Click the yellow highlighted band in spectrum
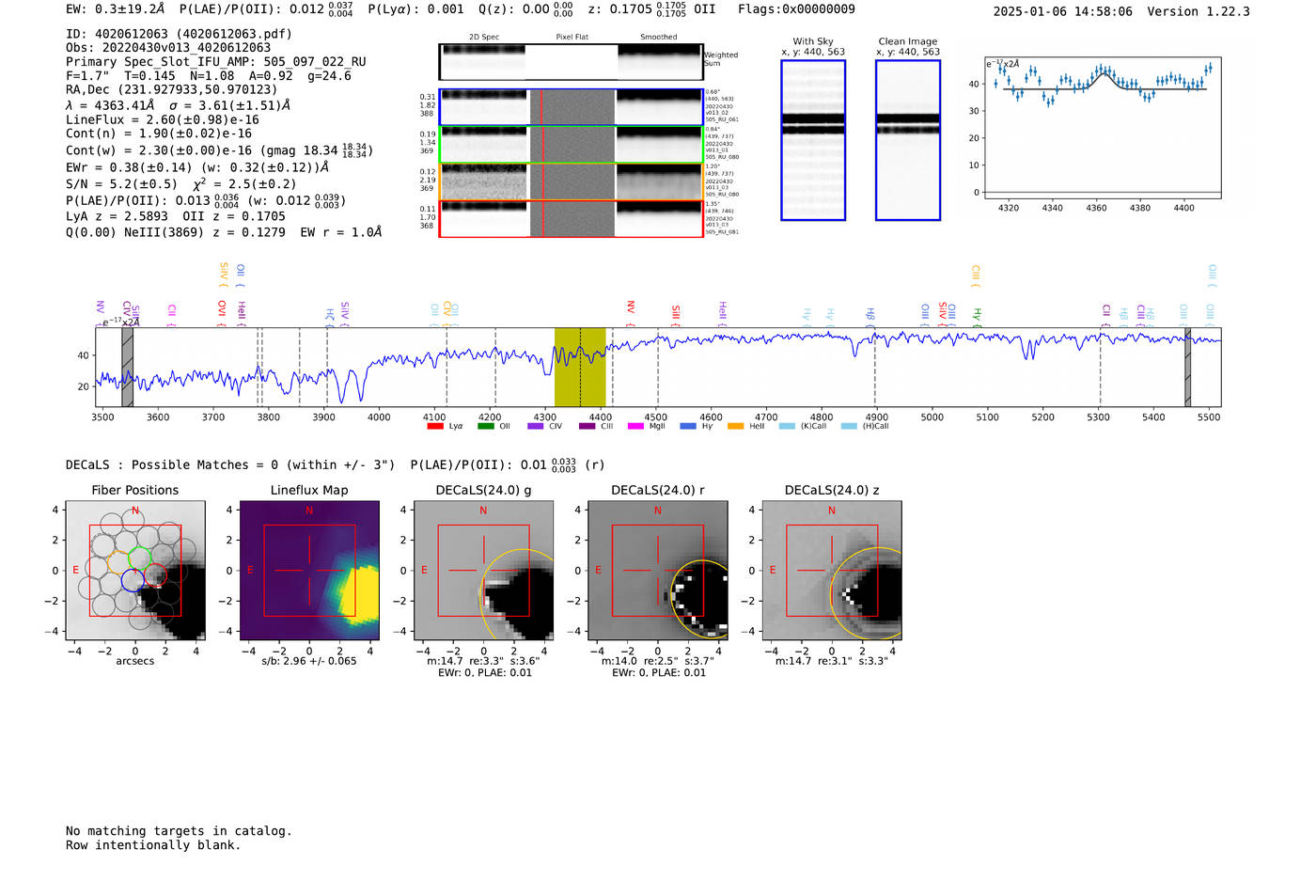 pyautogui.click(x=580, y=368)
